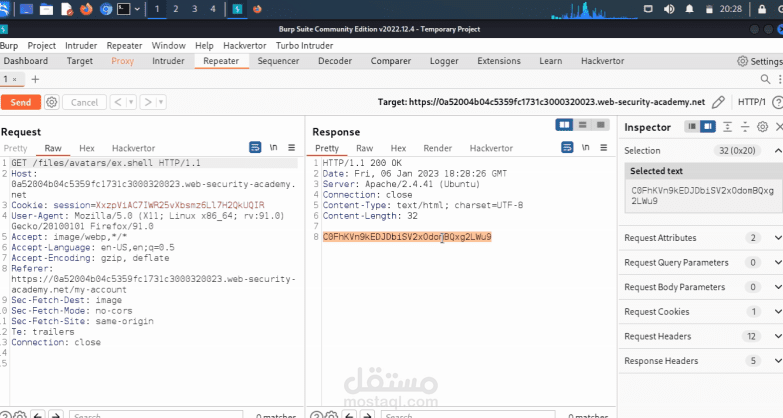
Task: Expand Request Headers section
Action: 778,336
